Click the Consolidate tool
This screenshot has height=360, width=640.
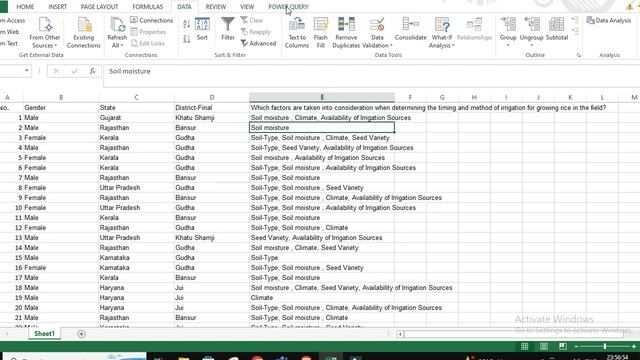tap(411, 29)
